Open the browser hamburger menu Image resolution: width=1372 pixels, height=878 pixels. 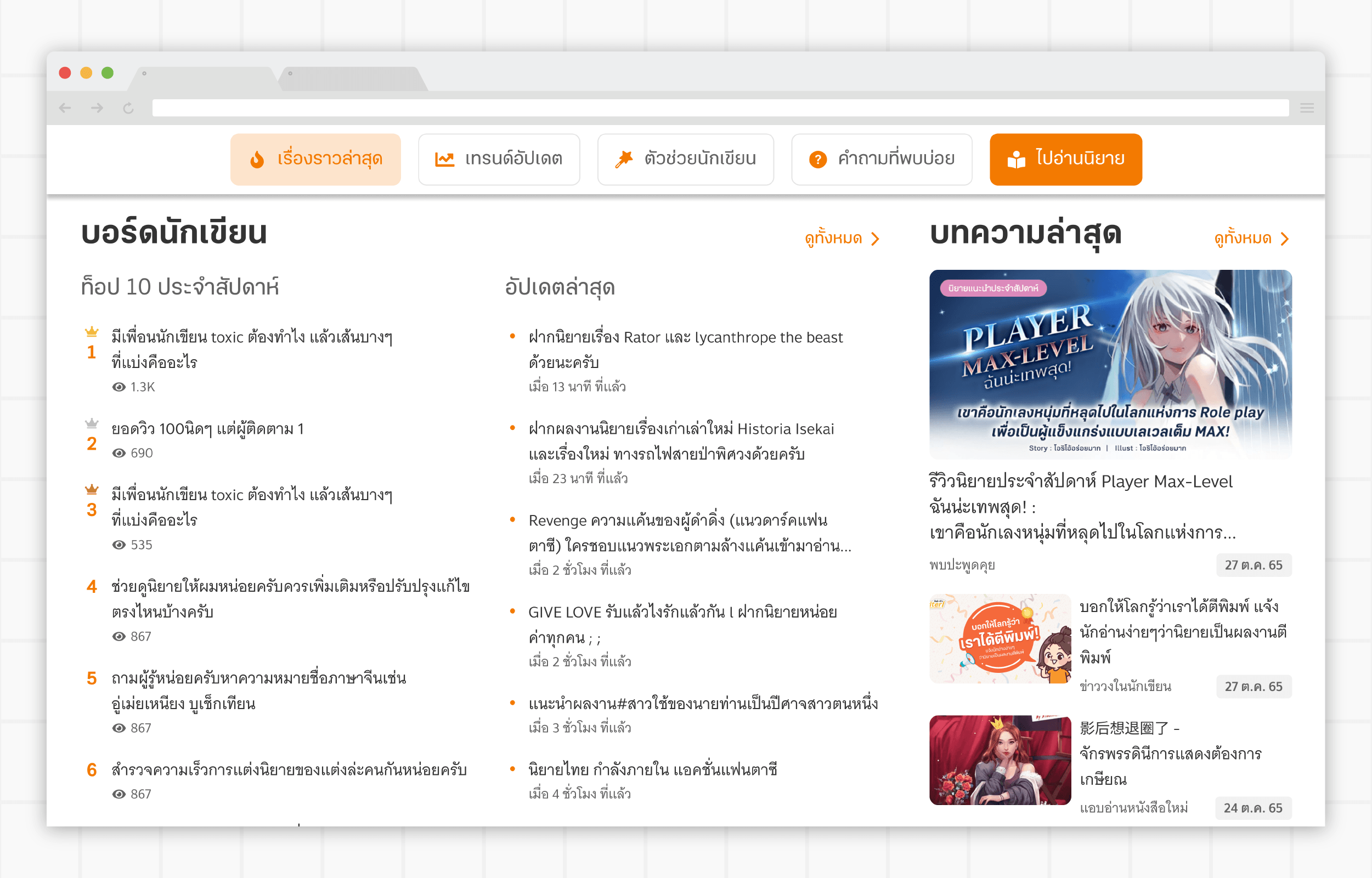pyautogui.click(x=1307, y=107)
